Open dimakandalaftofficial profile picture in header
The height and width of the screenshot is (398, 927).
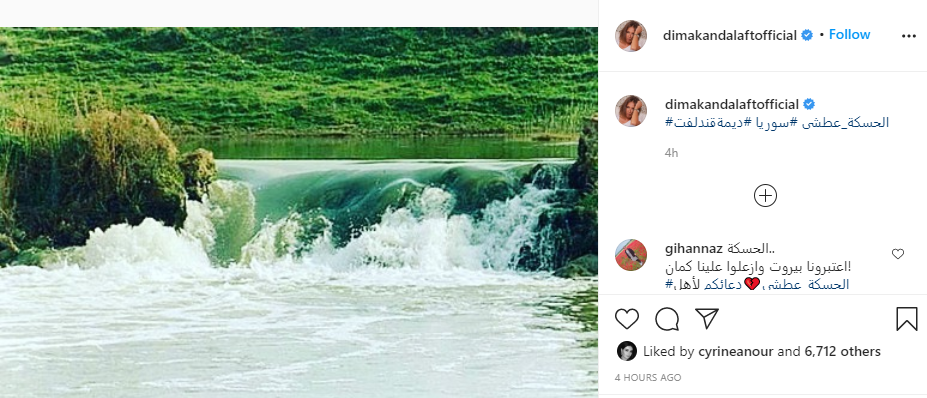(631, 36)
